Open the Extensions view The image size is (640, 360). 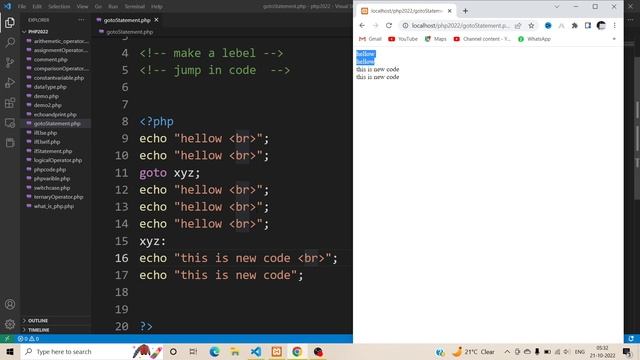(x=10, y=102)
